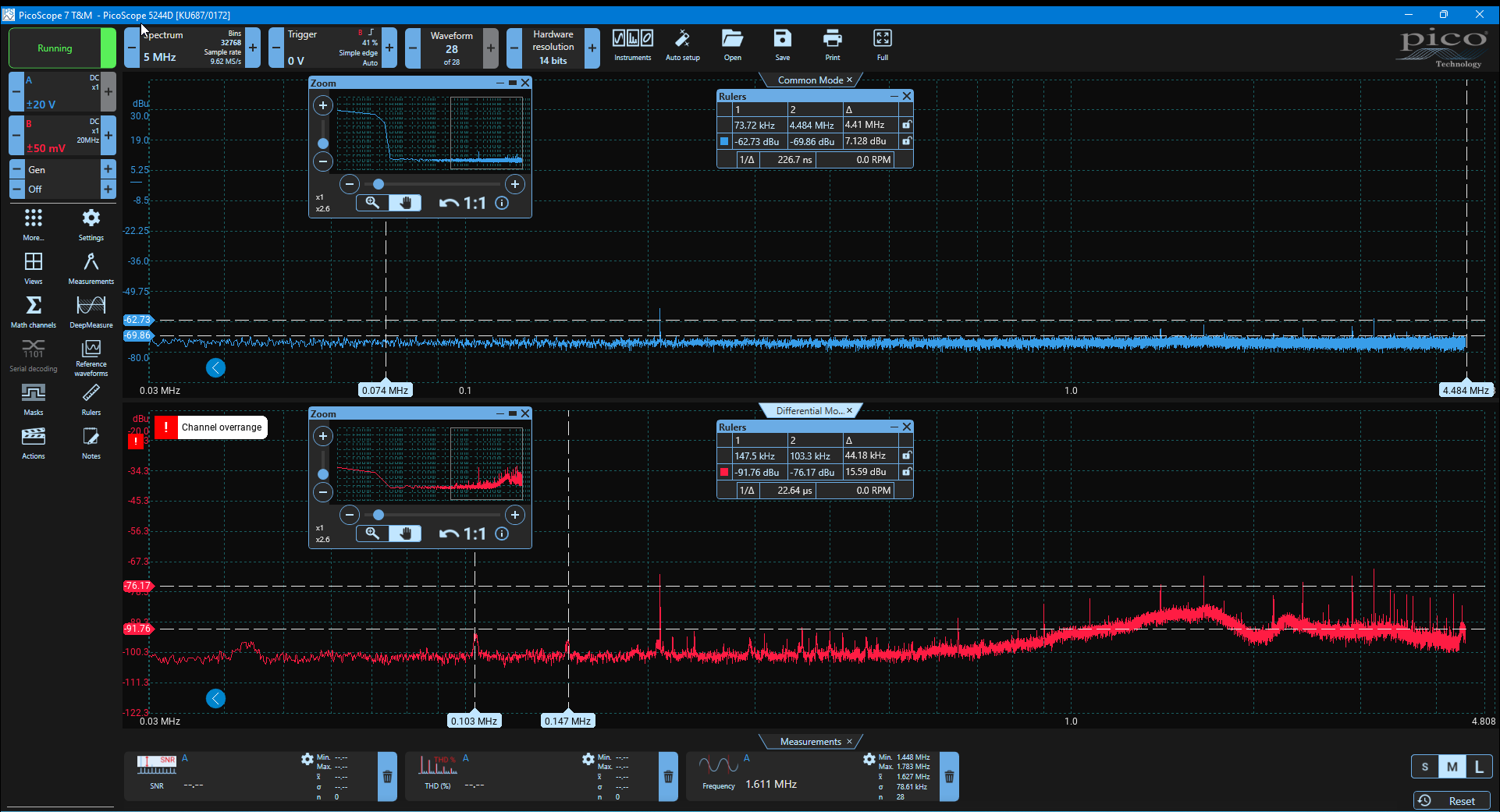
Task: Open the Instruments panel
Action: [632, 46]
